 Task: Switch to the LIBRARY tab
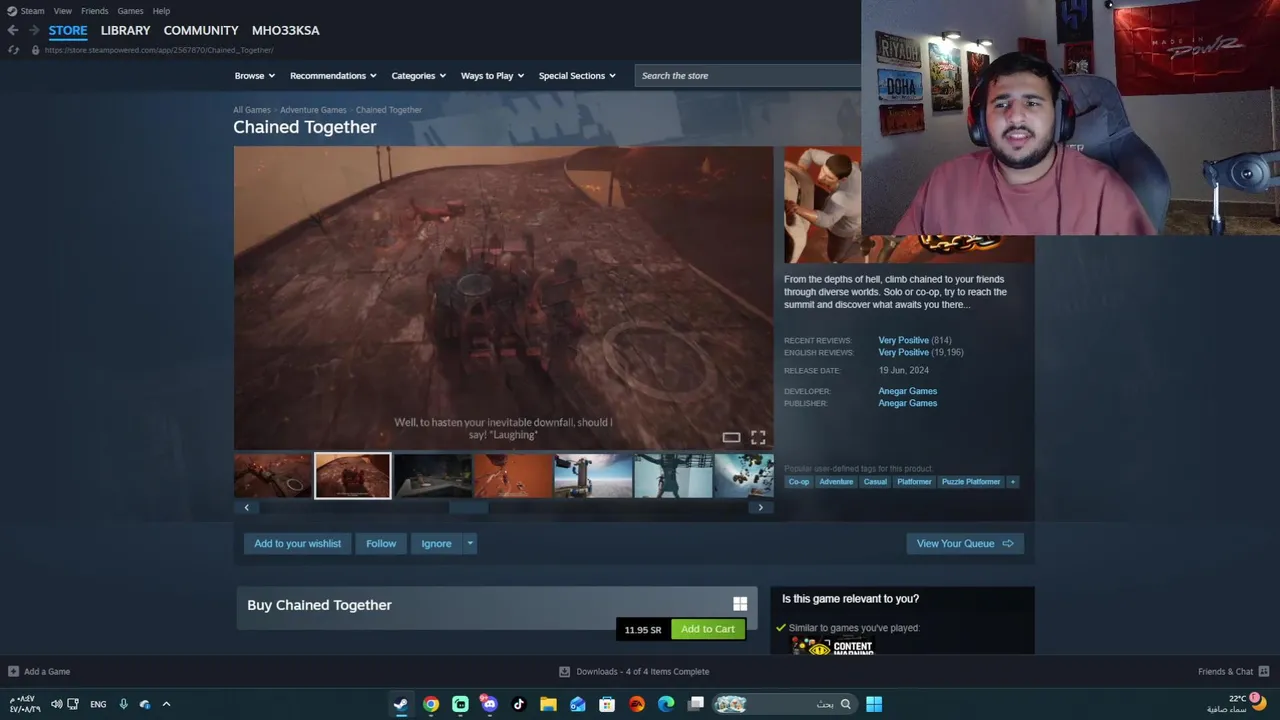point(125,30)
